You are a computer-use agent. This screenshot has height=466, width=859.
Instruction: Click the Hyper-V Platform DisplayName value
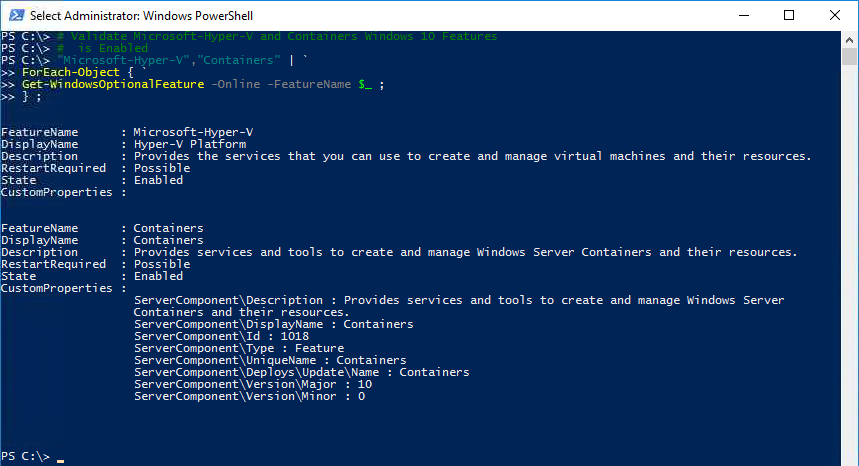[190, 144]
